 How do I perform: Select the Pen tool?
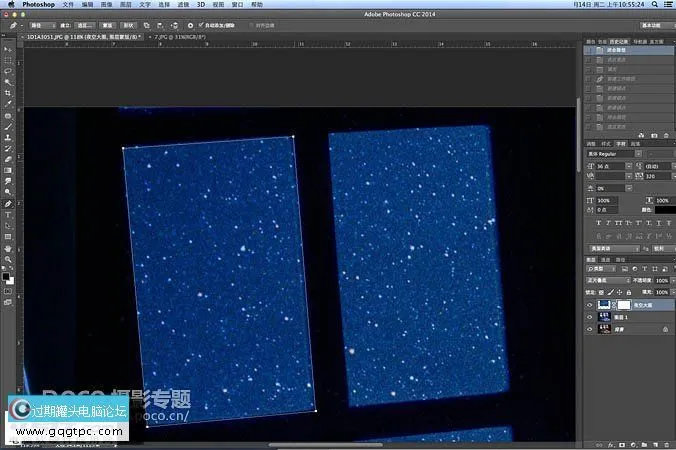tap(8, 203)
